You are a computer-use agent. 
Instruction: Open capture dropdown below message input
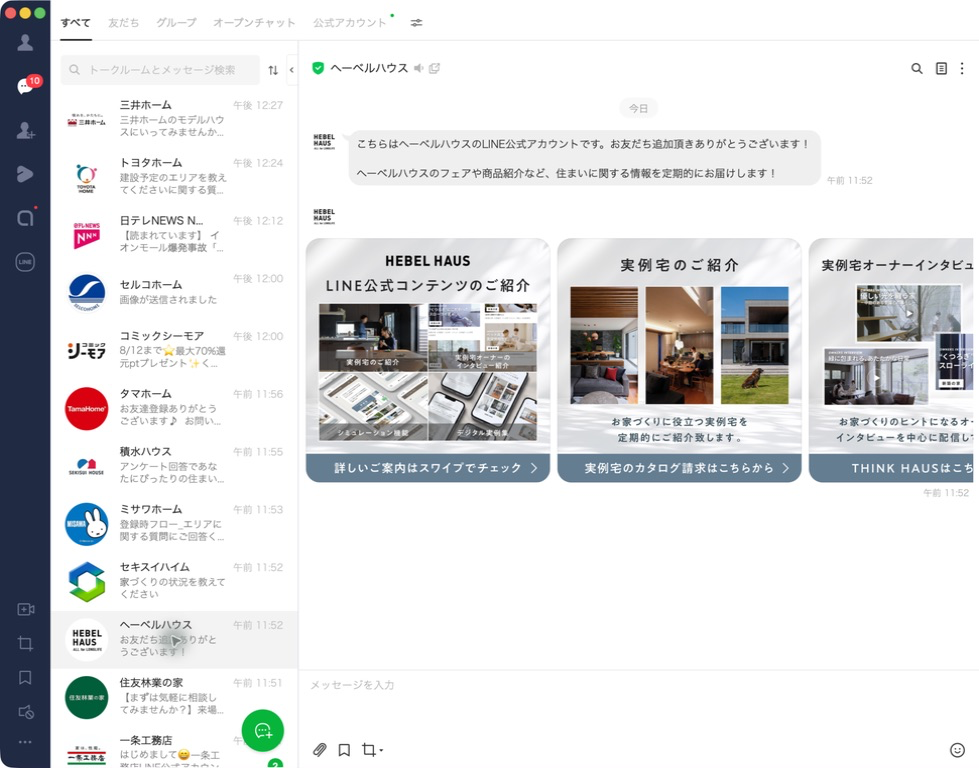click(372, 749)
